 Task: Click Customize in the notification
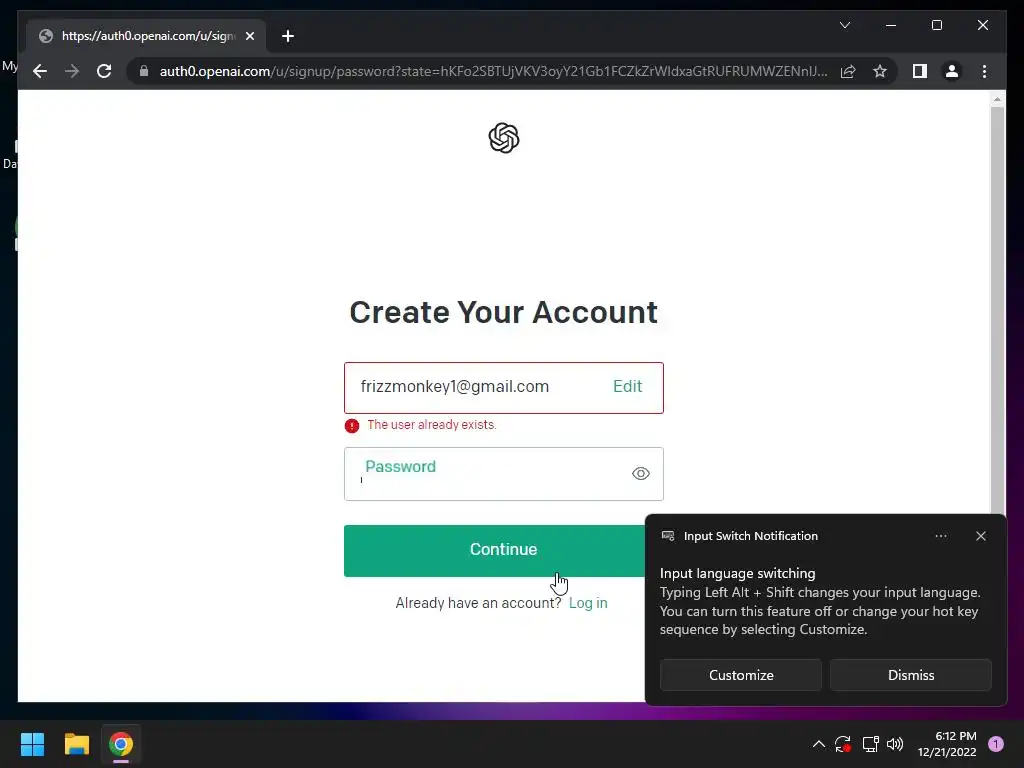pyautogui.click(x=741, y=675)
